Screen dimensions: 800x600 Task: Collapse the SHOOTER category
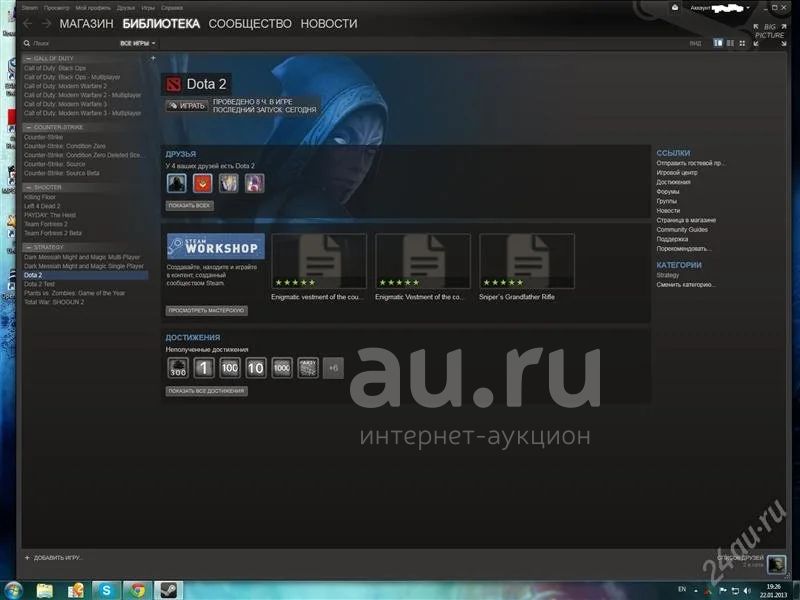(29, 187)
